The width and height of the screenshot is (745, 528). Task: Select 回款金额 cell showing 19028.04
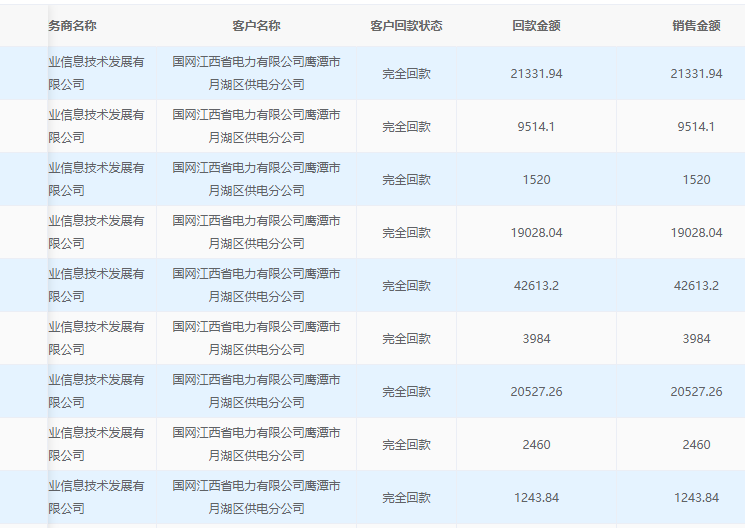click(536, 233)
